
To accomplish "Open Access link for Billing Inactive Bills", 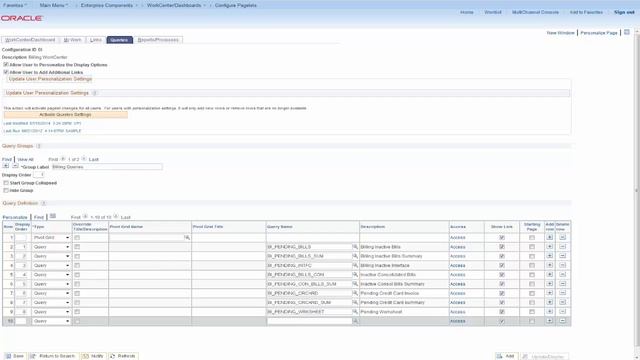I will pos(458,247).
